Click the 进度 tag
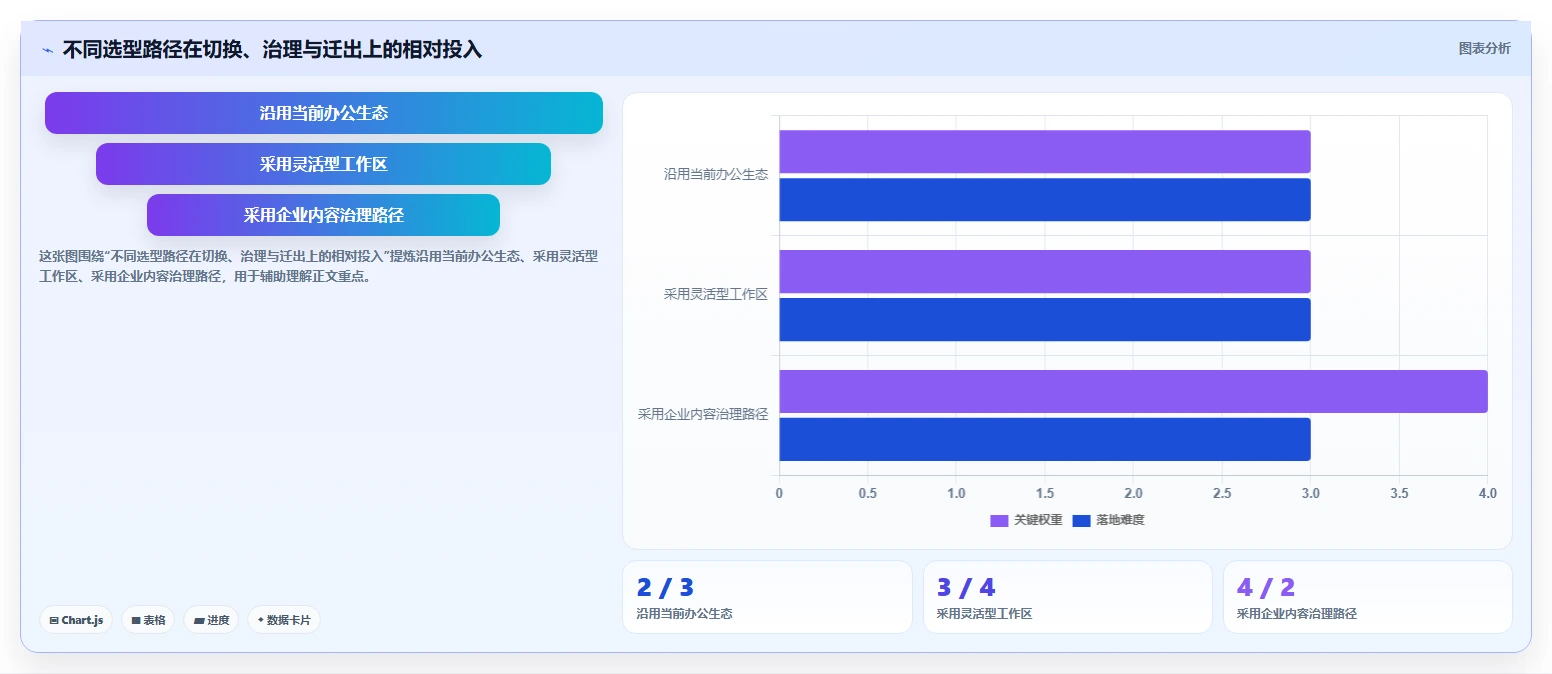Image resolution: width=1552 pixels, height=674 pixels. [211, 620]
